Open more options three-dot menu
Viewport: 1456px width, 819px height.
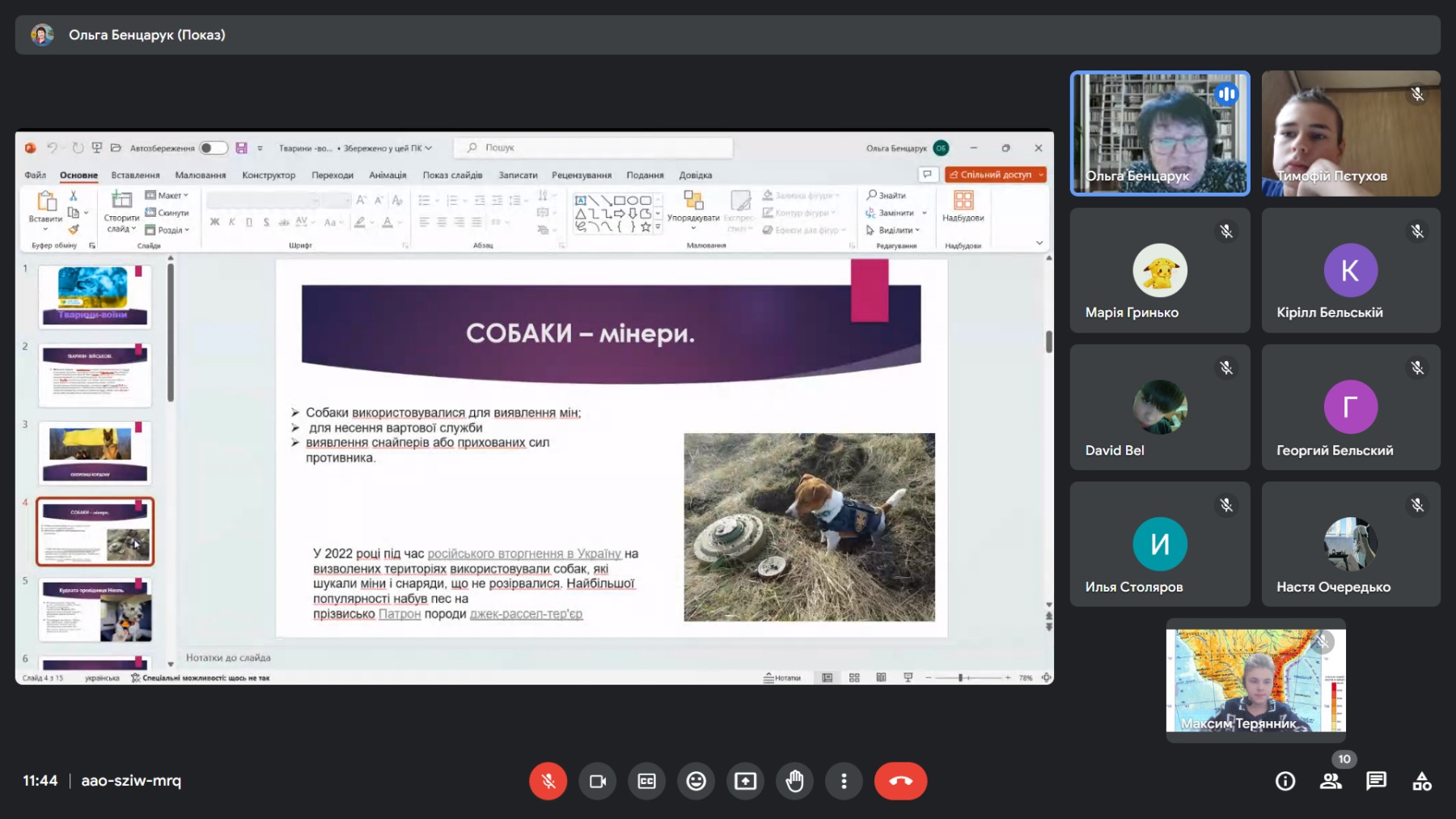coord(844,781)
